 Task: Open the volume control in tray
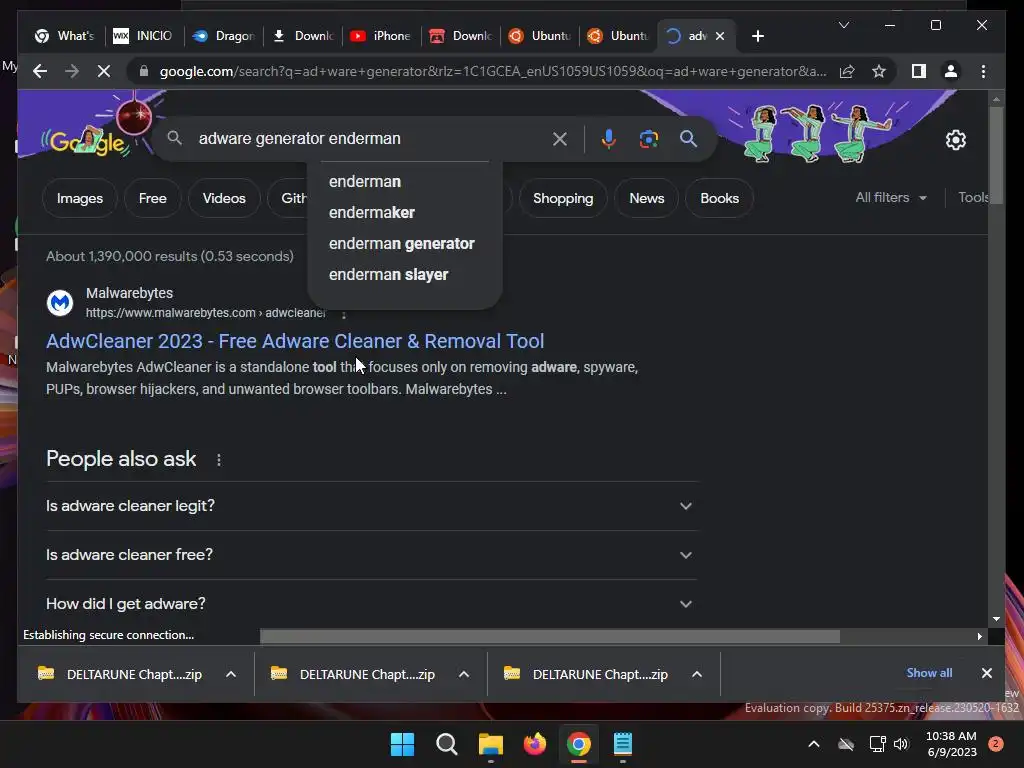[x=901, y=744]
